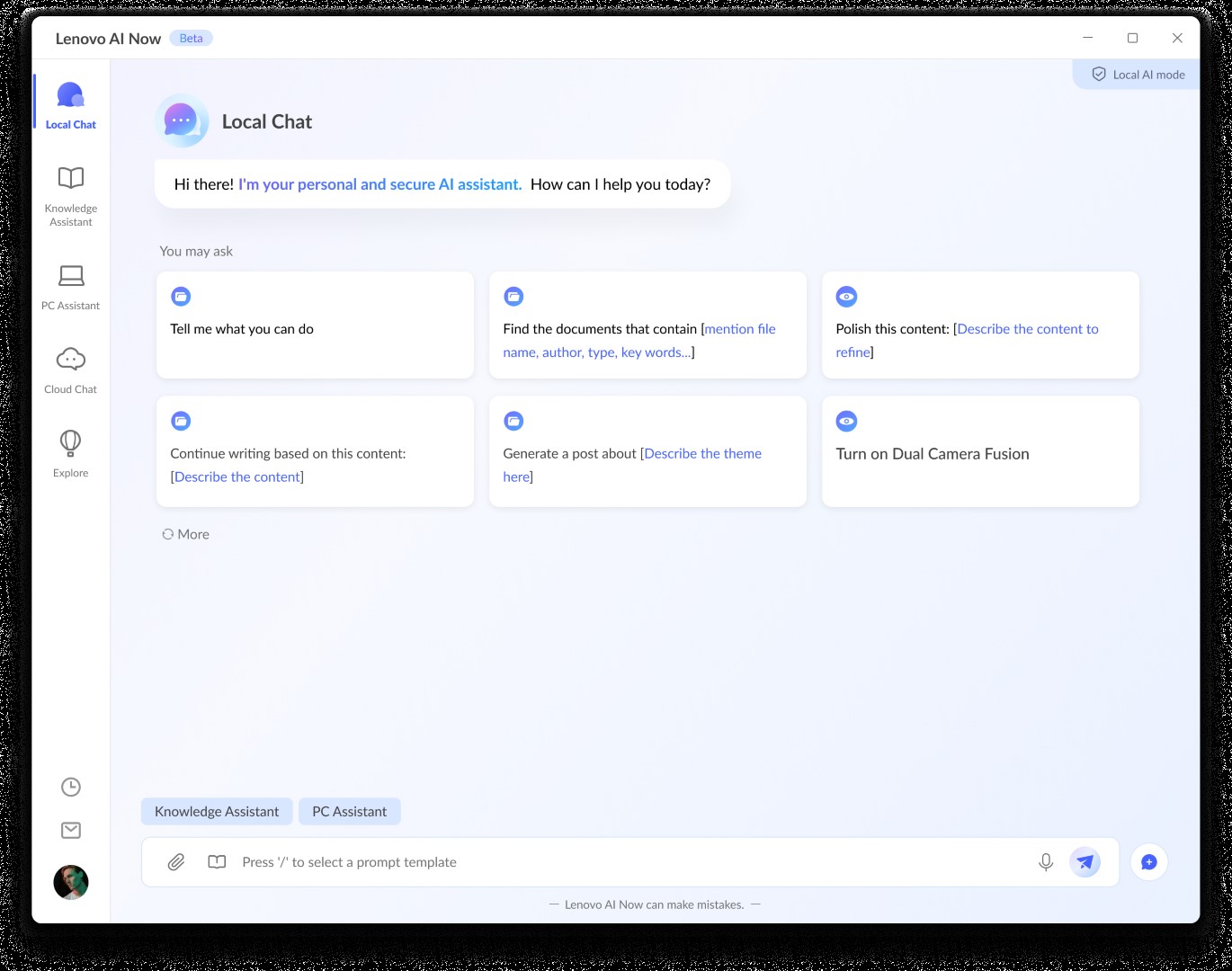Minimize the Lenovo AI Now window
Screen dimensions: 1232x971
[1088, 38]
